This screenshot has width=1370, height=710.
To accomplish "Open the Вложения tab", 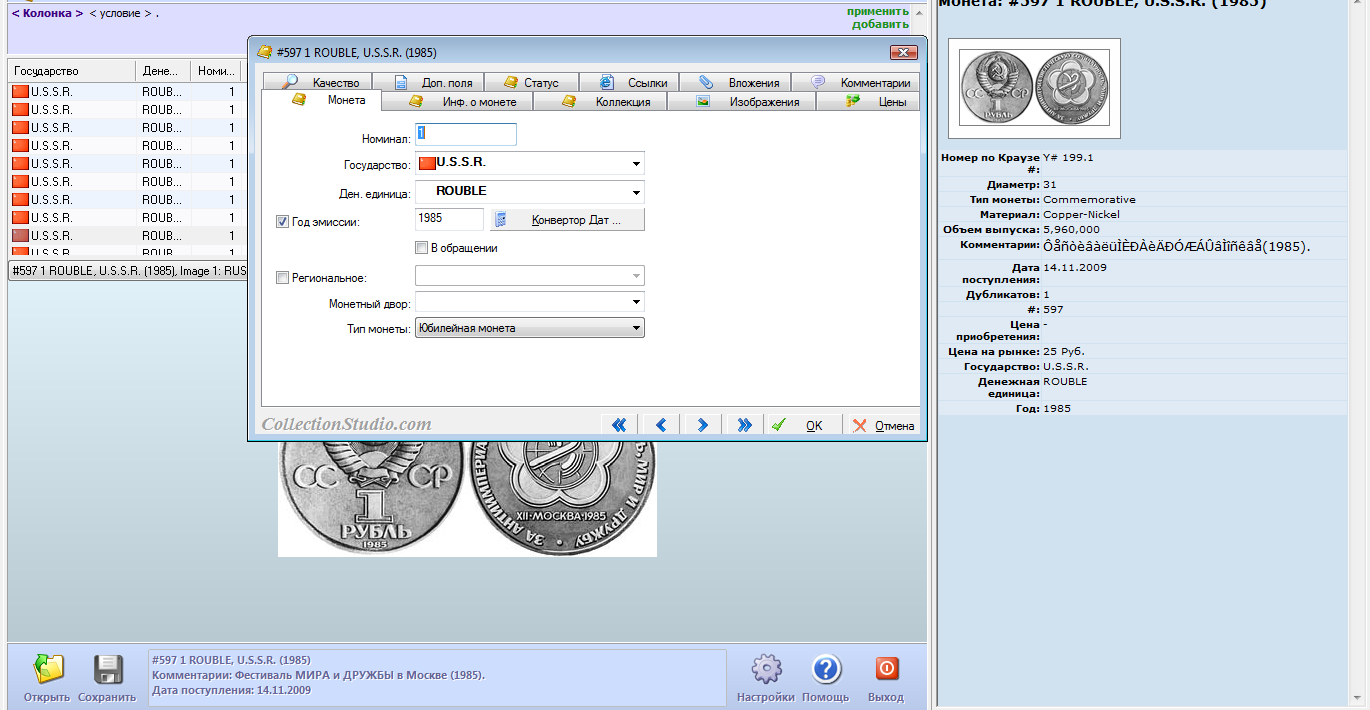I will pyautogui.click(x=738, y=83).
